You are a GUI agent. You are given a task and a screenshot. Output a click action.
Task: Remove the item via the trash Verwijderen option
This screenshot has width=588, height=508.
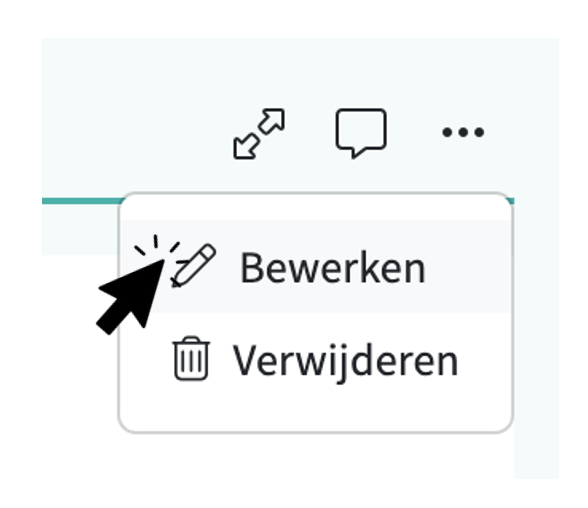(x=315, y=360)
